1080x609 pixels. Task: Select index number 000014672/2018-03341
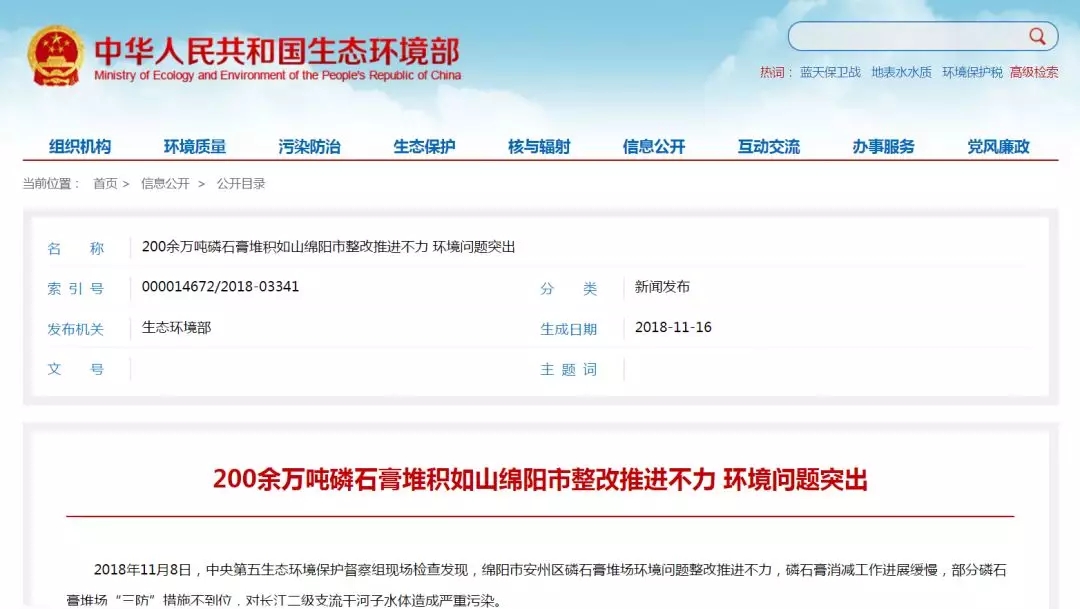click(220, 287)
